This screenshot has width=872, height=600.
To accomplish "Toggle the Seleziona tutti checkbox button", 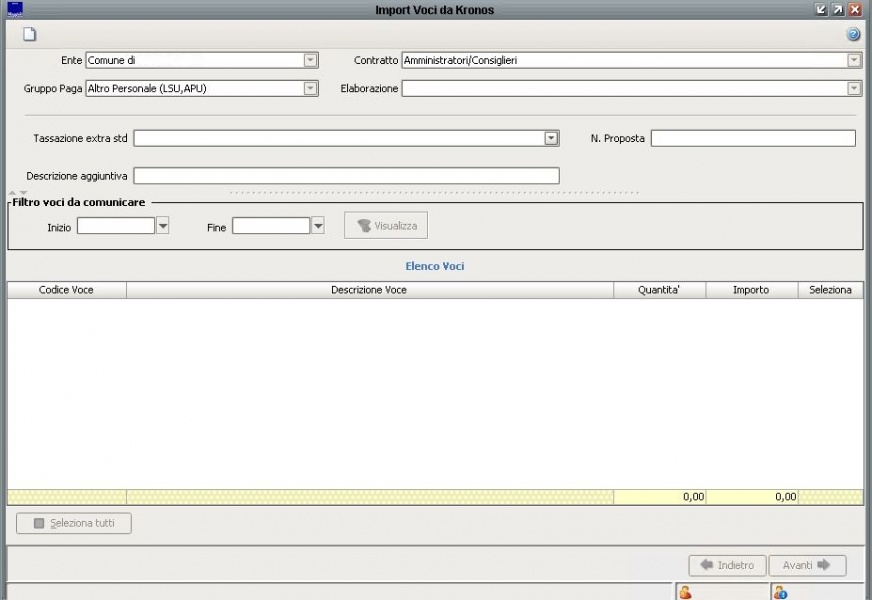I will tap(74, 523).
